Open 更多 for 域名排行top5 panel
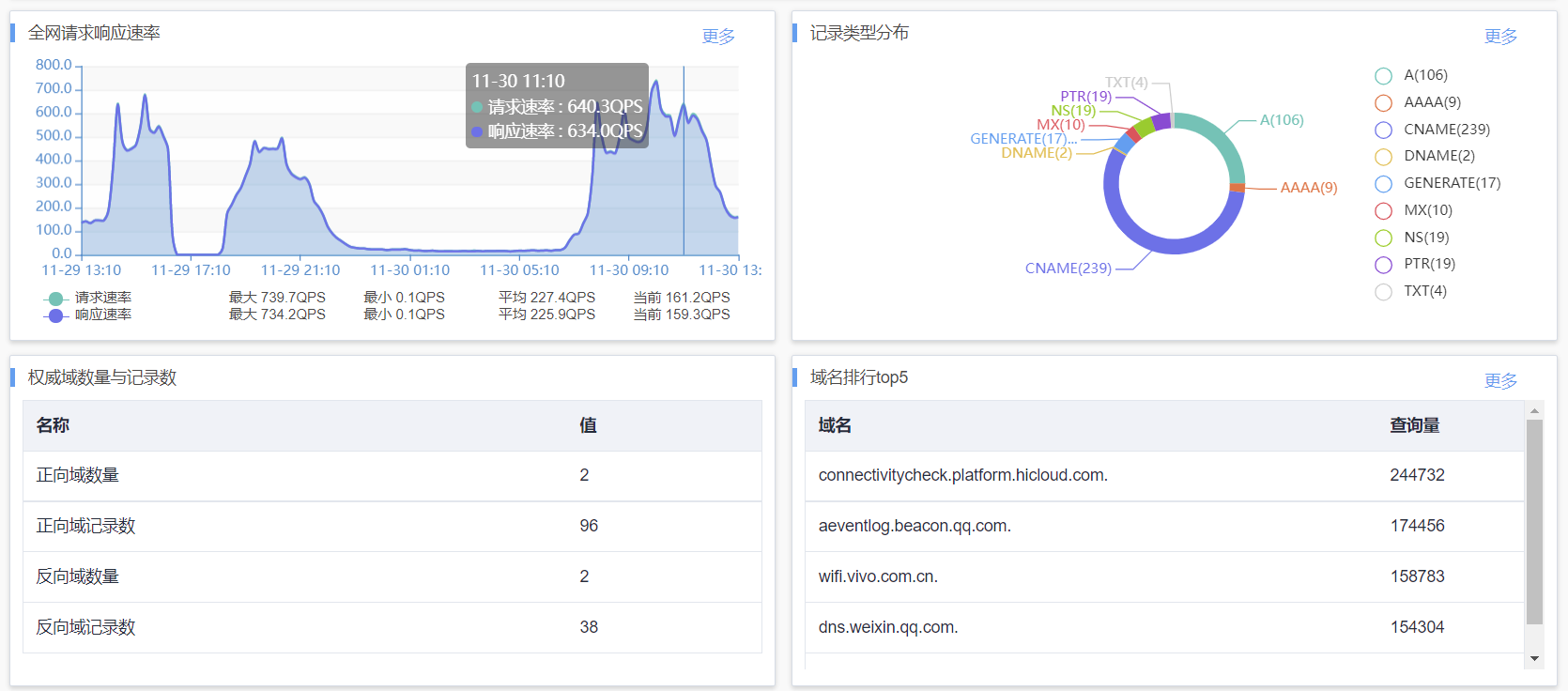1568x691 pixels. click(x=1500, y=381)
